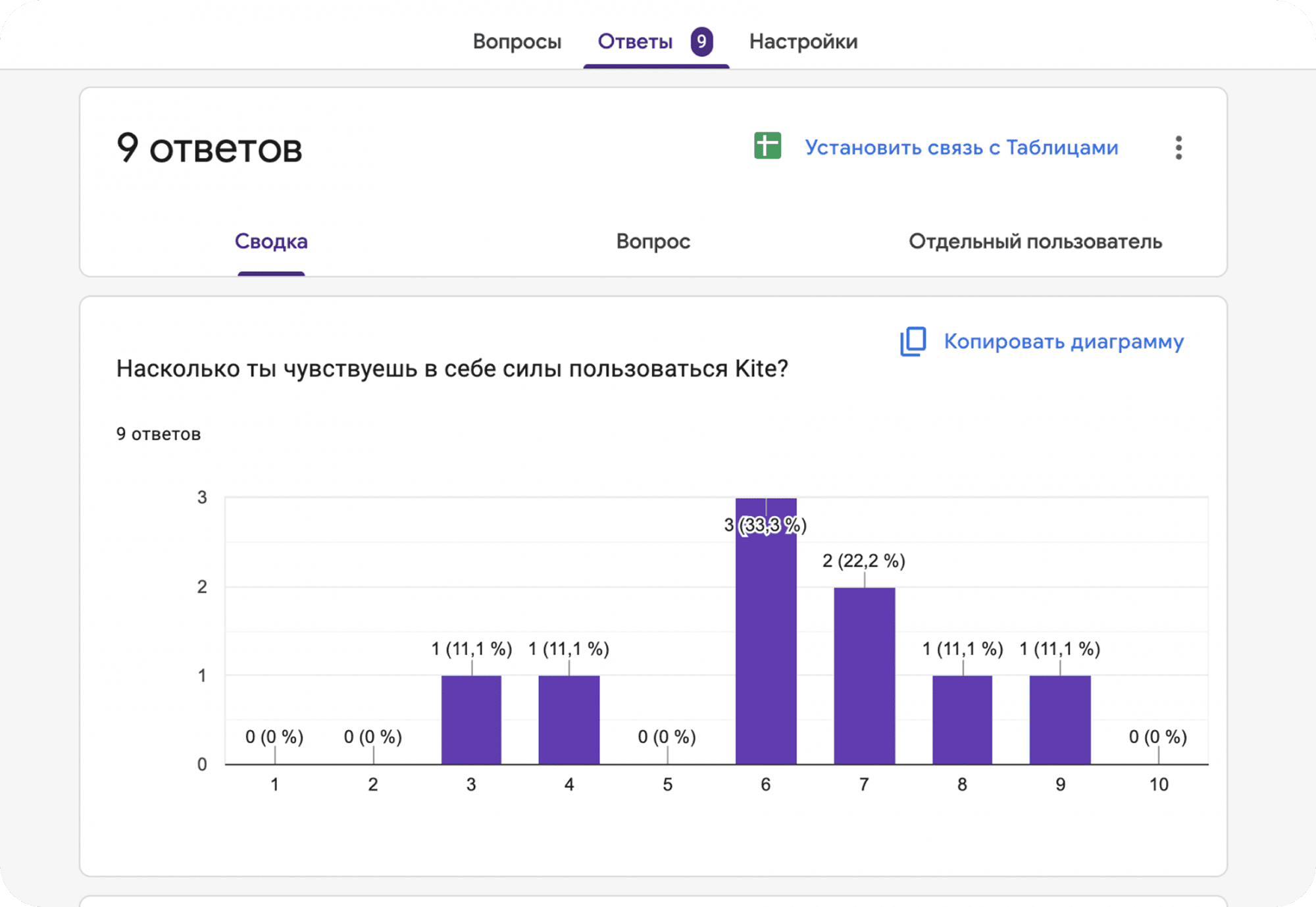Open the three-dot more options menu

1178,147
